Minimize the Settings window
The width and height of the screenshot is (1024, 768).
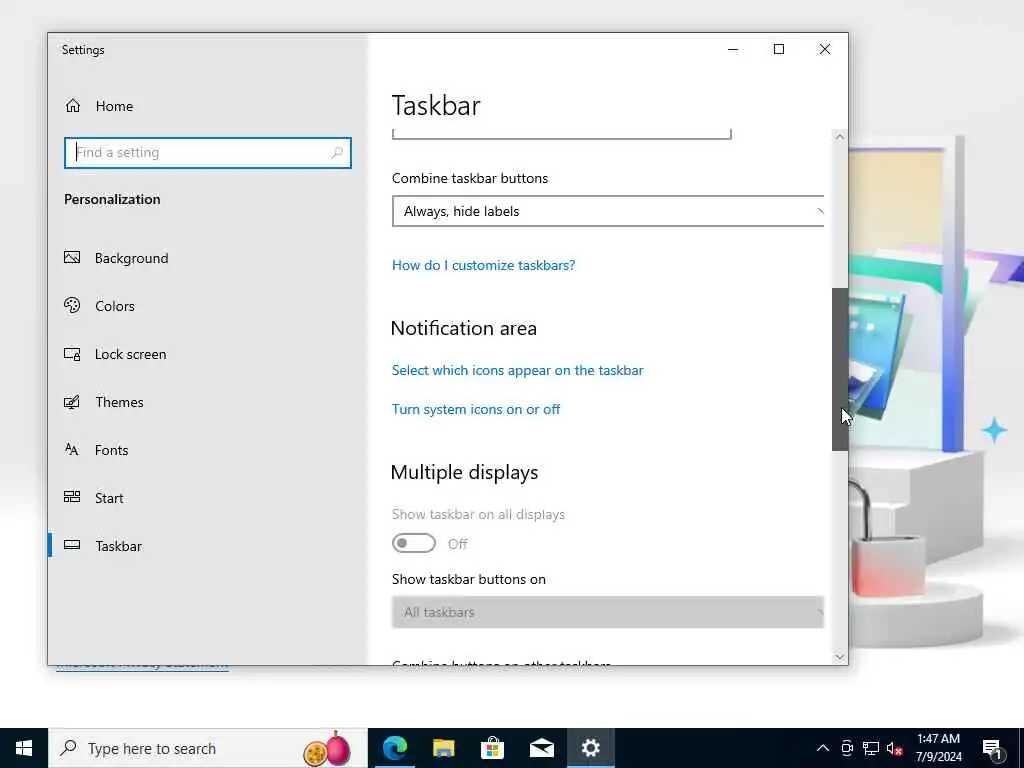pyautogui.click(x=733, y=50)
